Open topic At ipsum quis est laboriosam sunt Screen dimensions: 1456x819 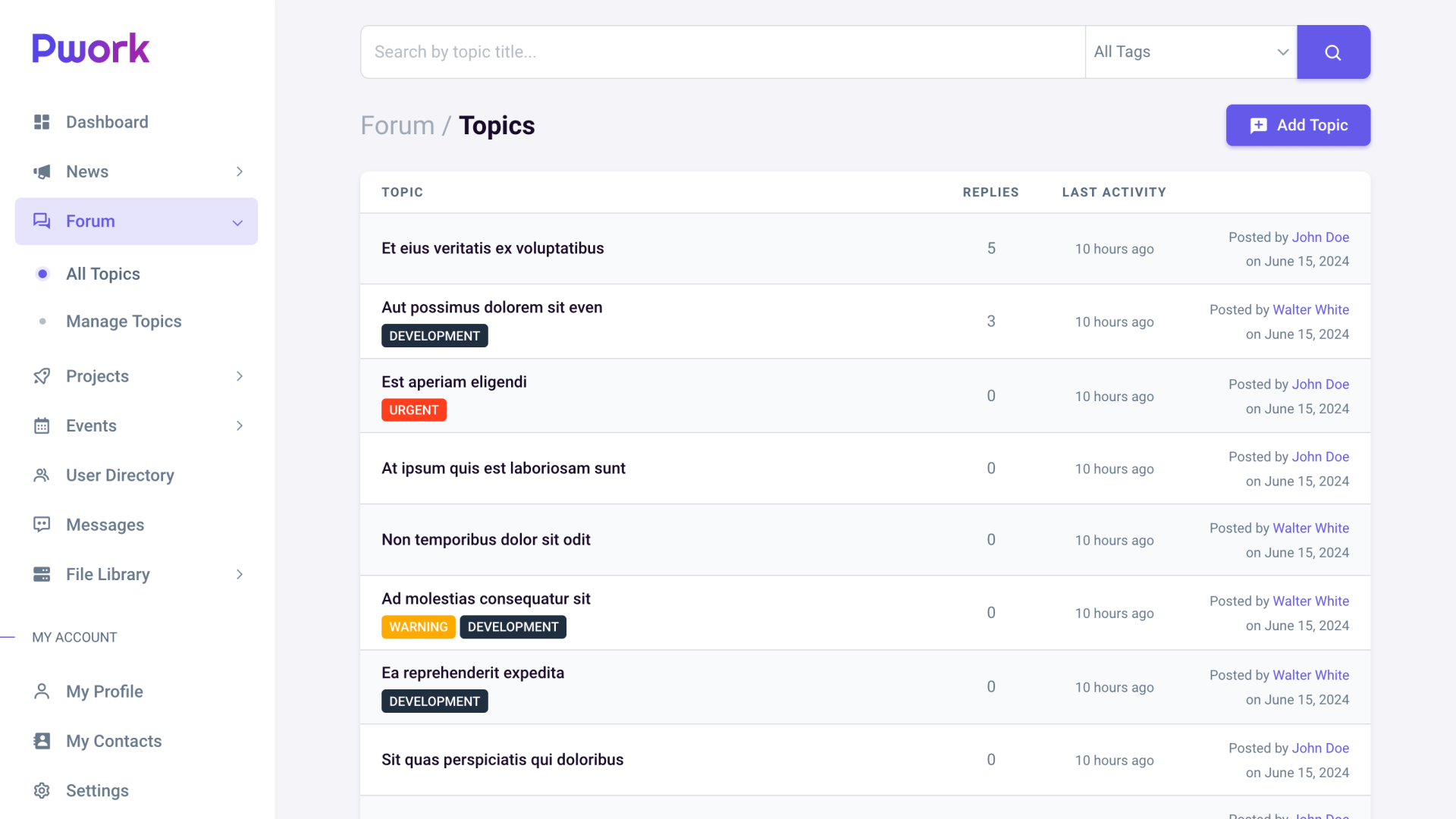click(503, 468)
